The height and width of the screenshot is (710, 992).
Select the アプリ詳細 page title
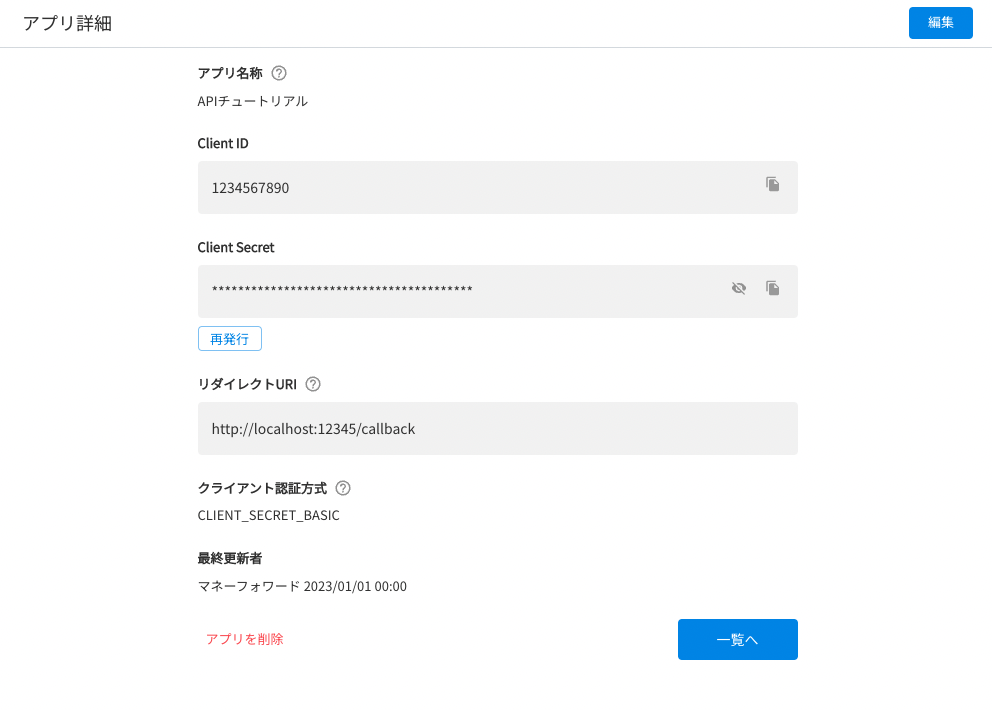[x=67, y=23]
